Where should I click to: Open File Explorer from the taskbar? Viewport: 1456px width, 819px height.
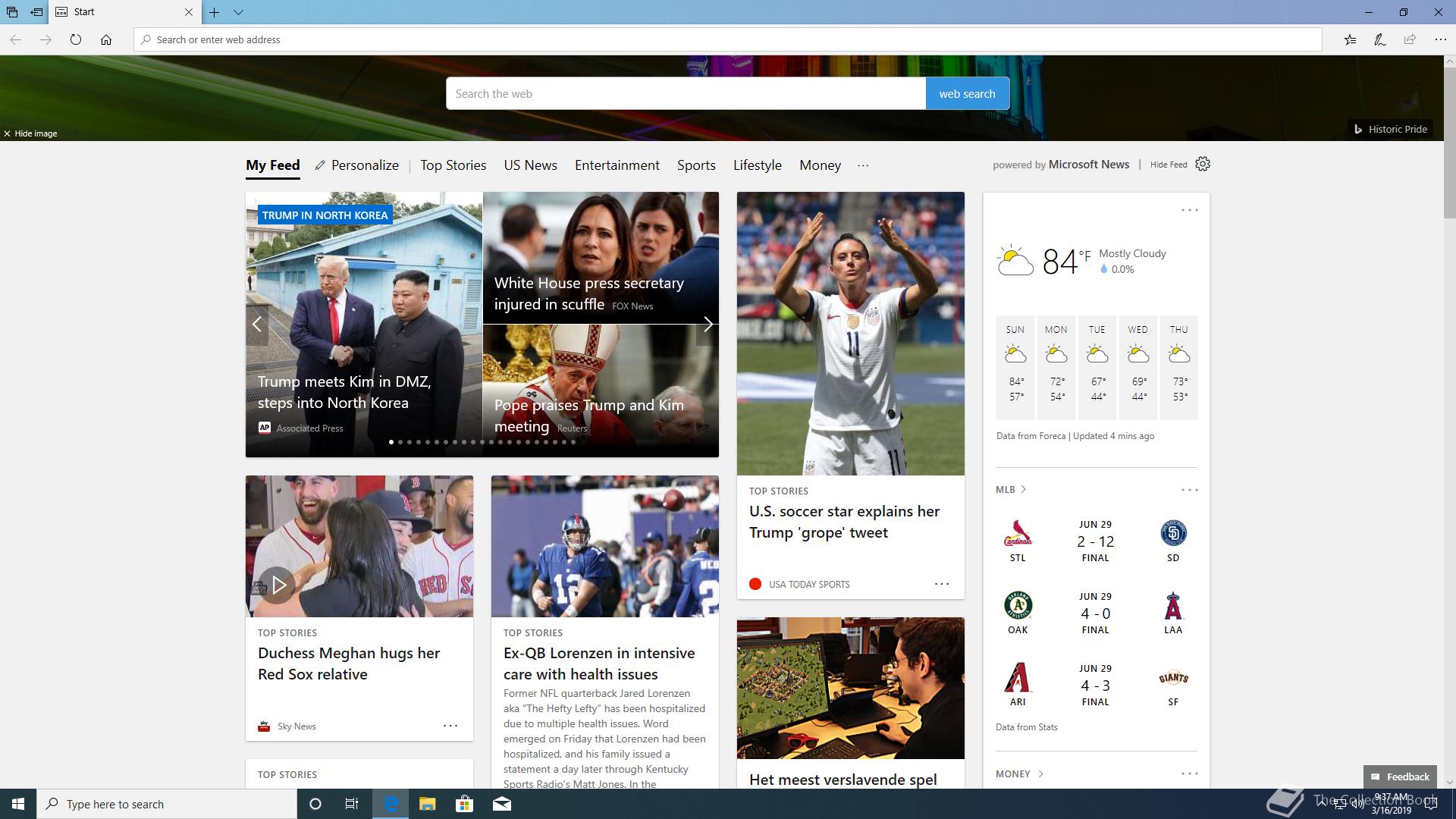[x=427, y=804]
